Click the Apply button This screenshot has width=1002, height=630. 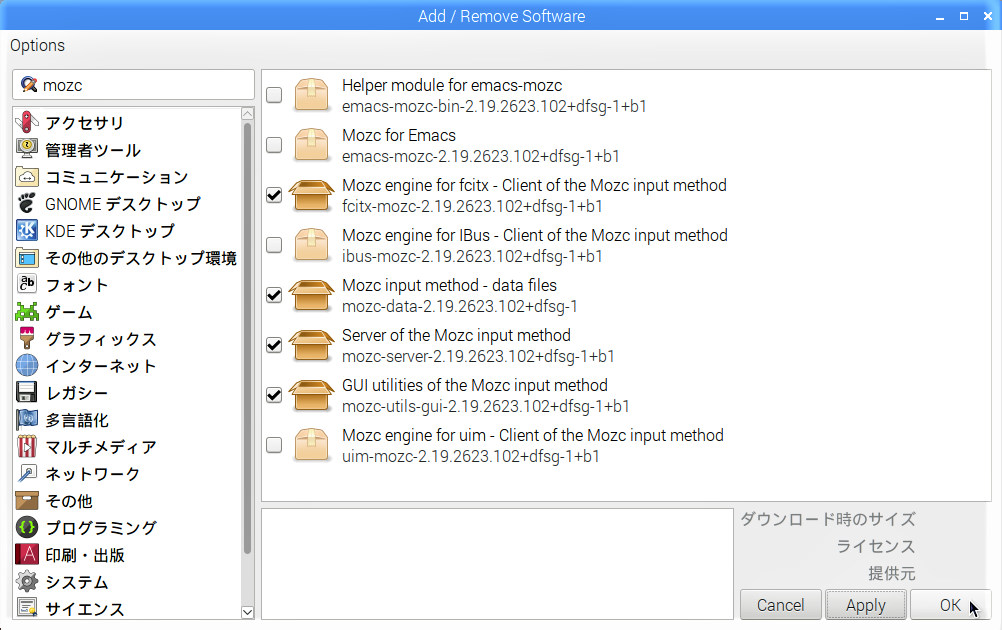pos(866,604)
